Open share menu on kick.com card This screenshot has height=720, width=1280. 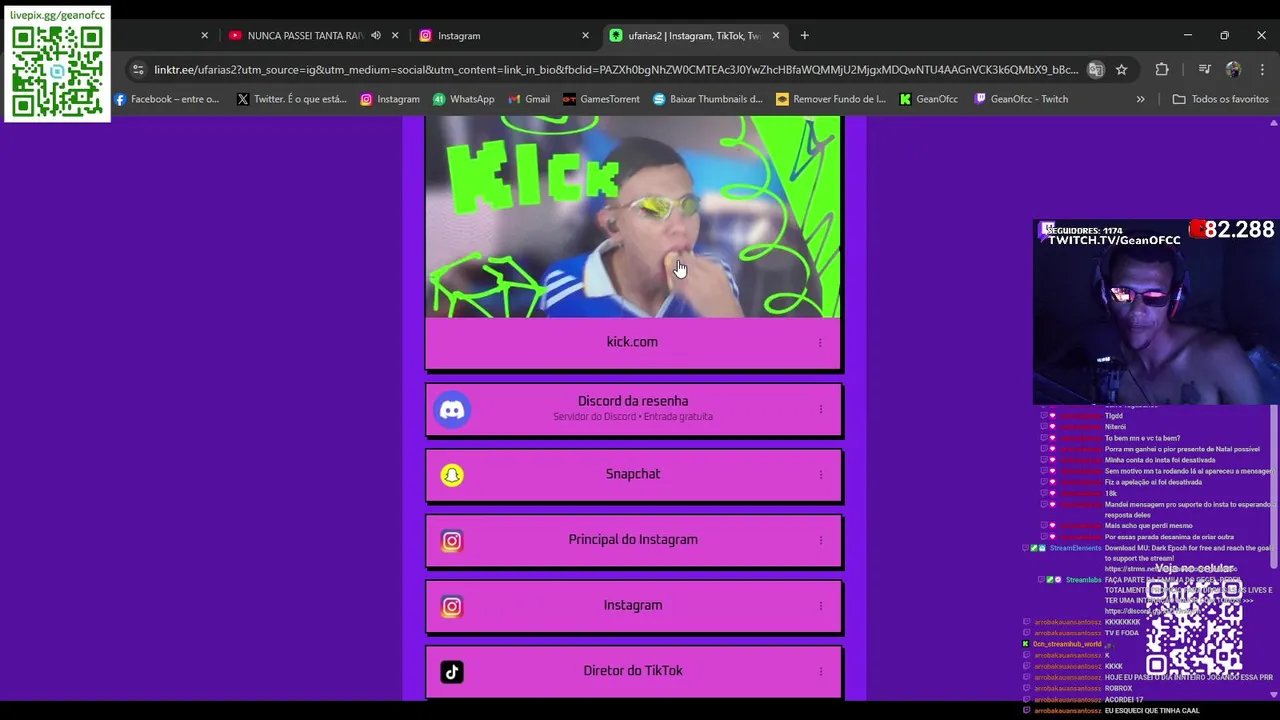pos(820,343)
